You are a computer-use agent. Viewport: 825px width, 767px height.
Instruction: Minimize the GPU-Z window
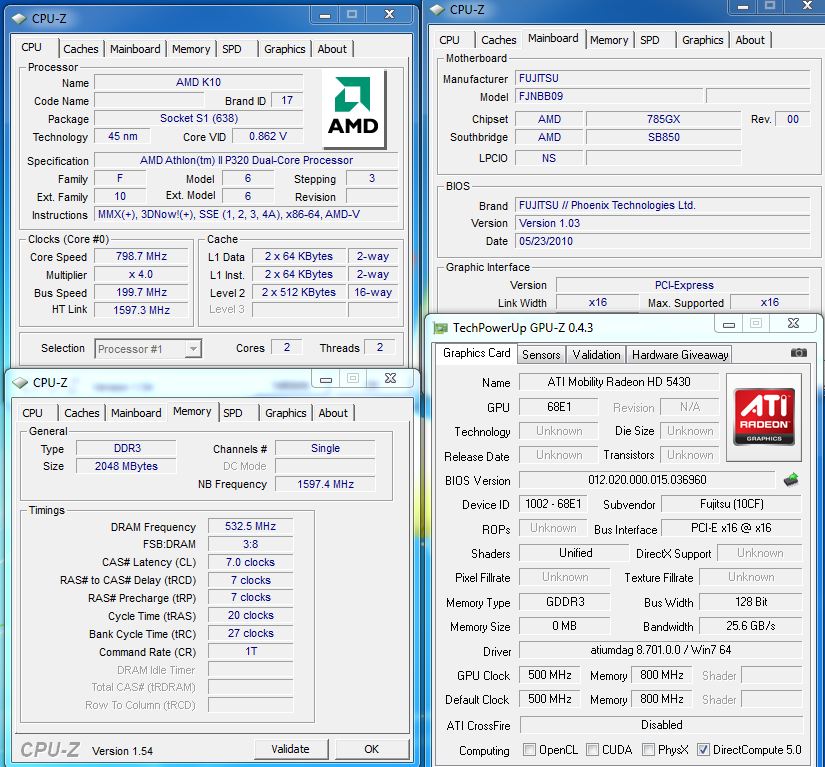(729, 324)
